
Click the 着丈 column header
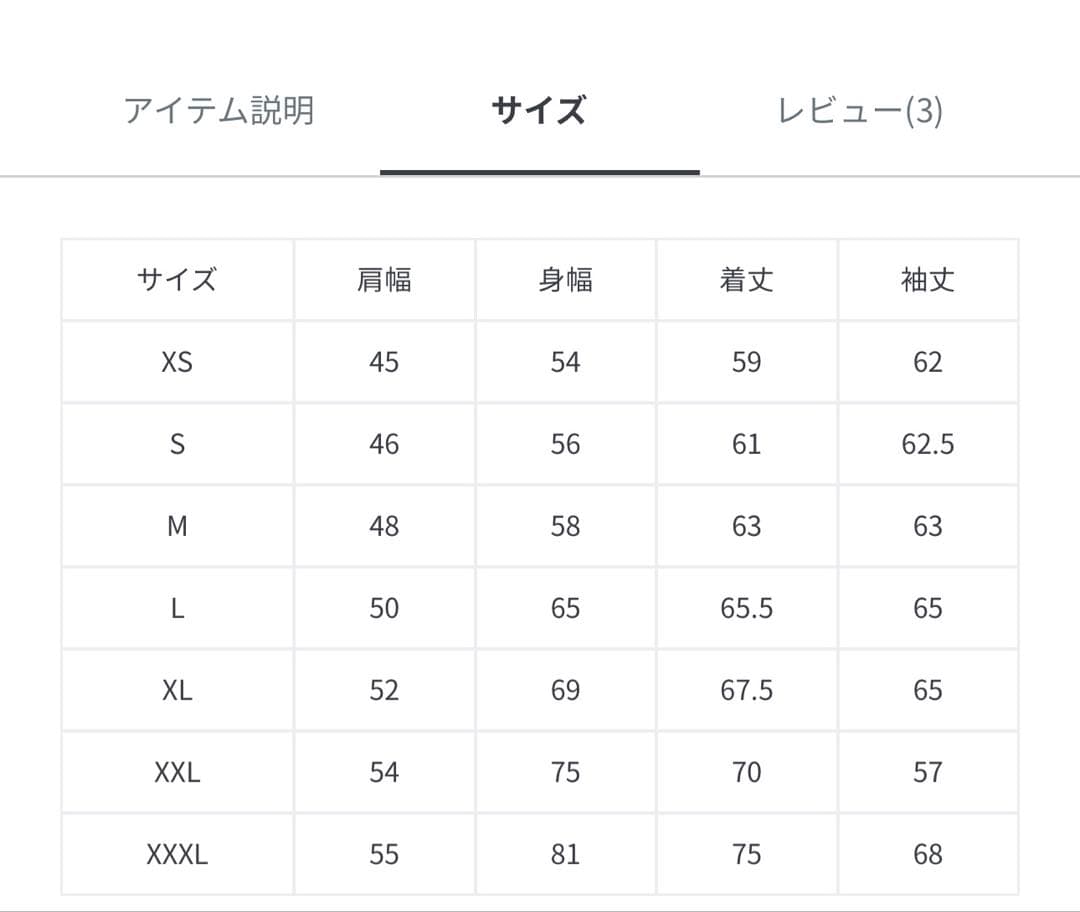pyautogui.click(x=747, y=280)
